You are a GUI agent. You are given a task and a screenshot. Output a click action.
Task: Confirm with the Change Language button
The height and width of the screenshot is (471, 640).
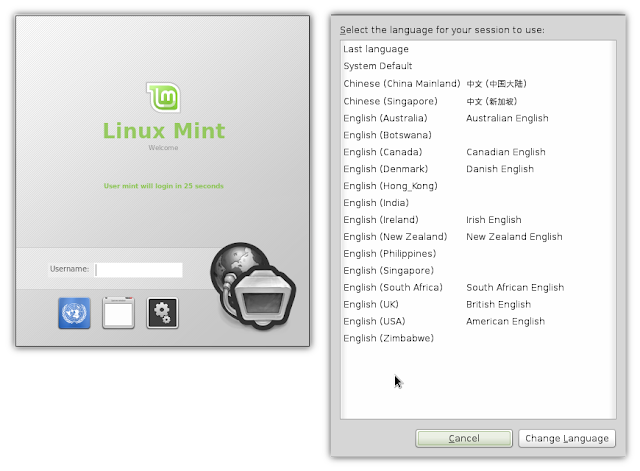[566, 438]
